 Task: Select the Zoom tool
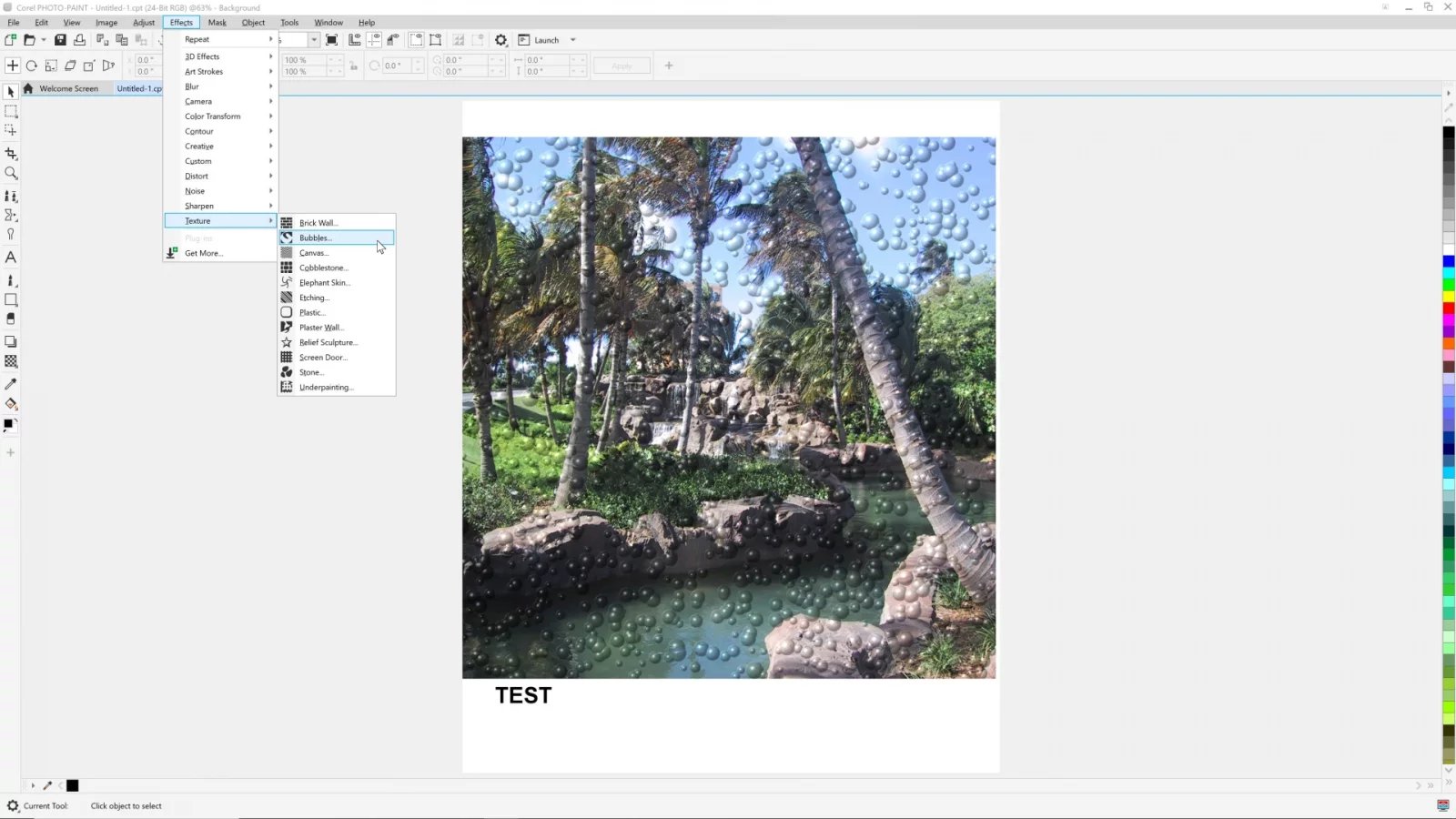12,172
